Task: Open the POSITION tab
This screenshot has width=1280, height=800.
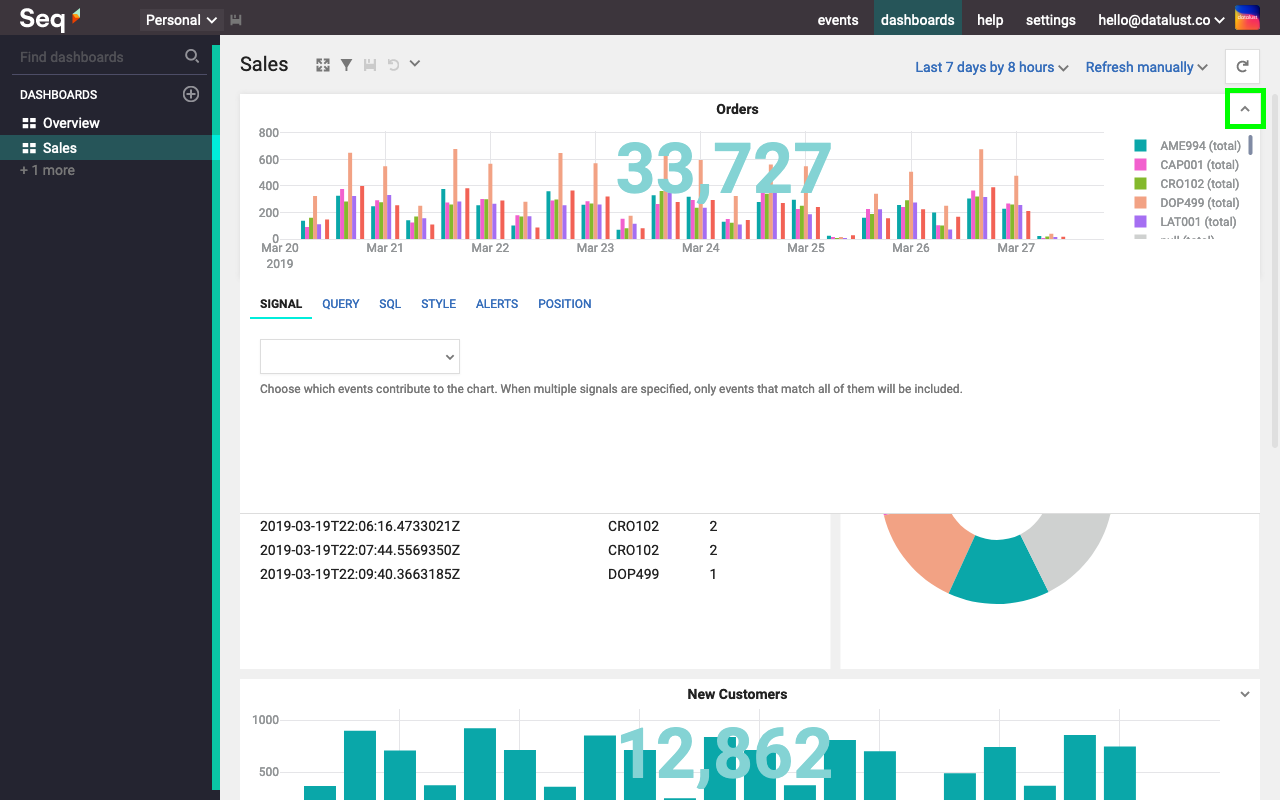Action: (565, 304)
